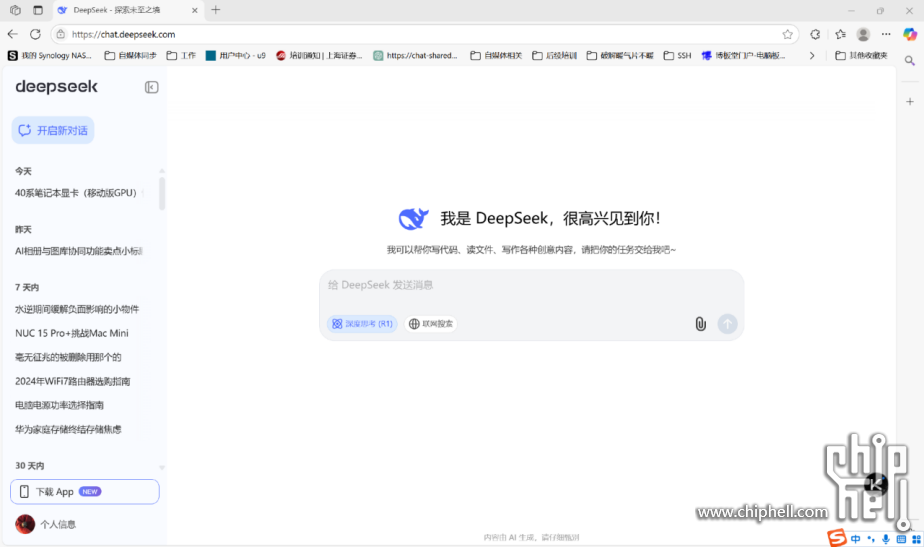The height and width of the screenshot is (547, 924).
Task: Toggle 联网搜索 web search mode
Action: point(431,324)
